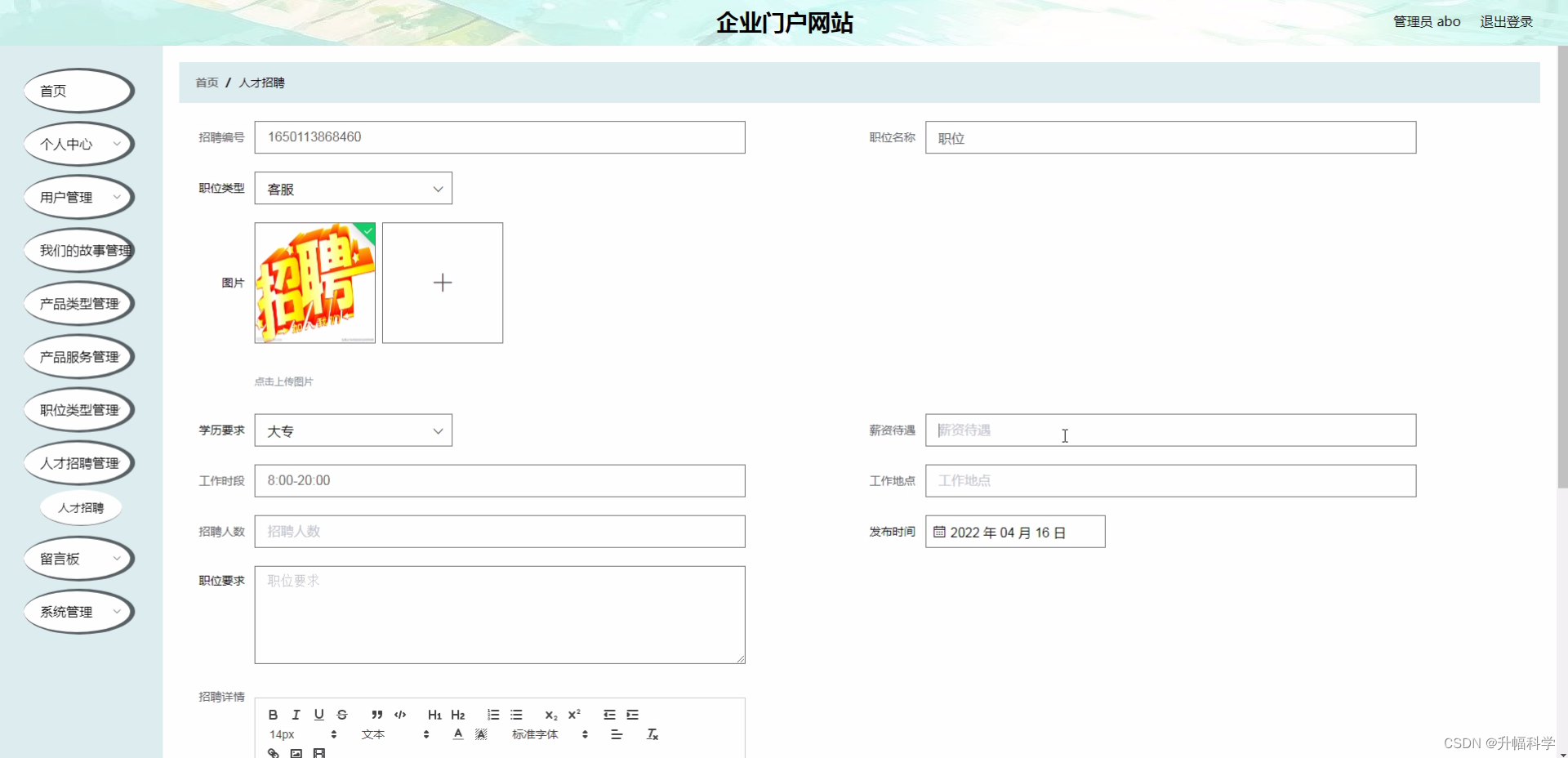
Task: Insert a code block
Action: click(x=399, y=715)
